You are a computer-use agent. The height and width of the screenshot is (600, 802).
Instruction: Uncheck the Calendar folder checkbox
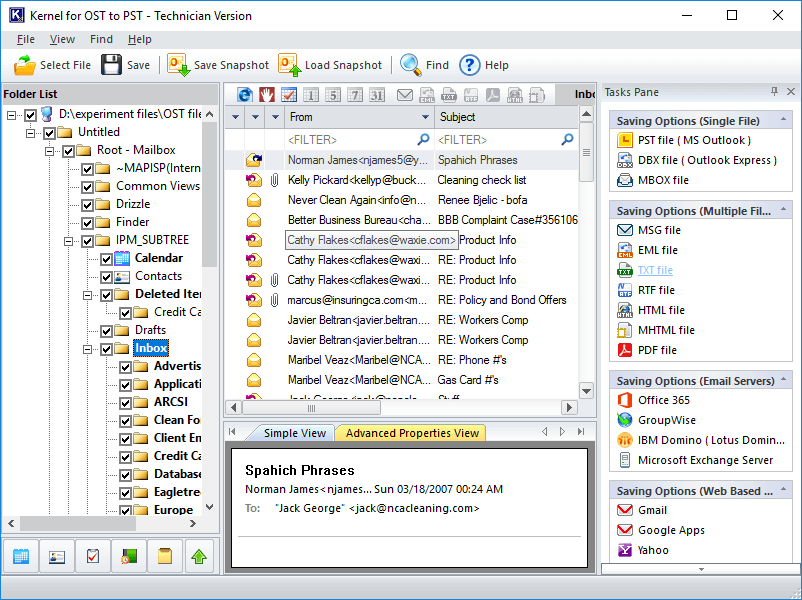106,259
